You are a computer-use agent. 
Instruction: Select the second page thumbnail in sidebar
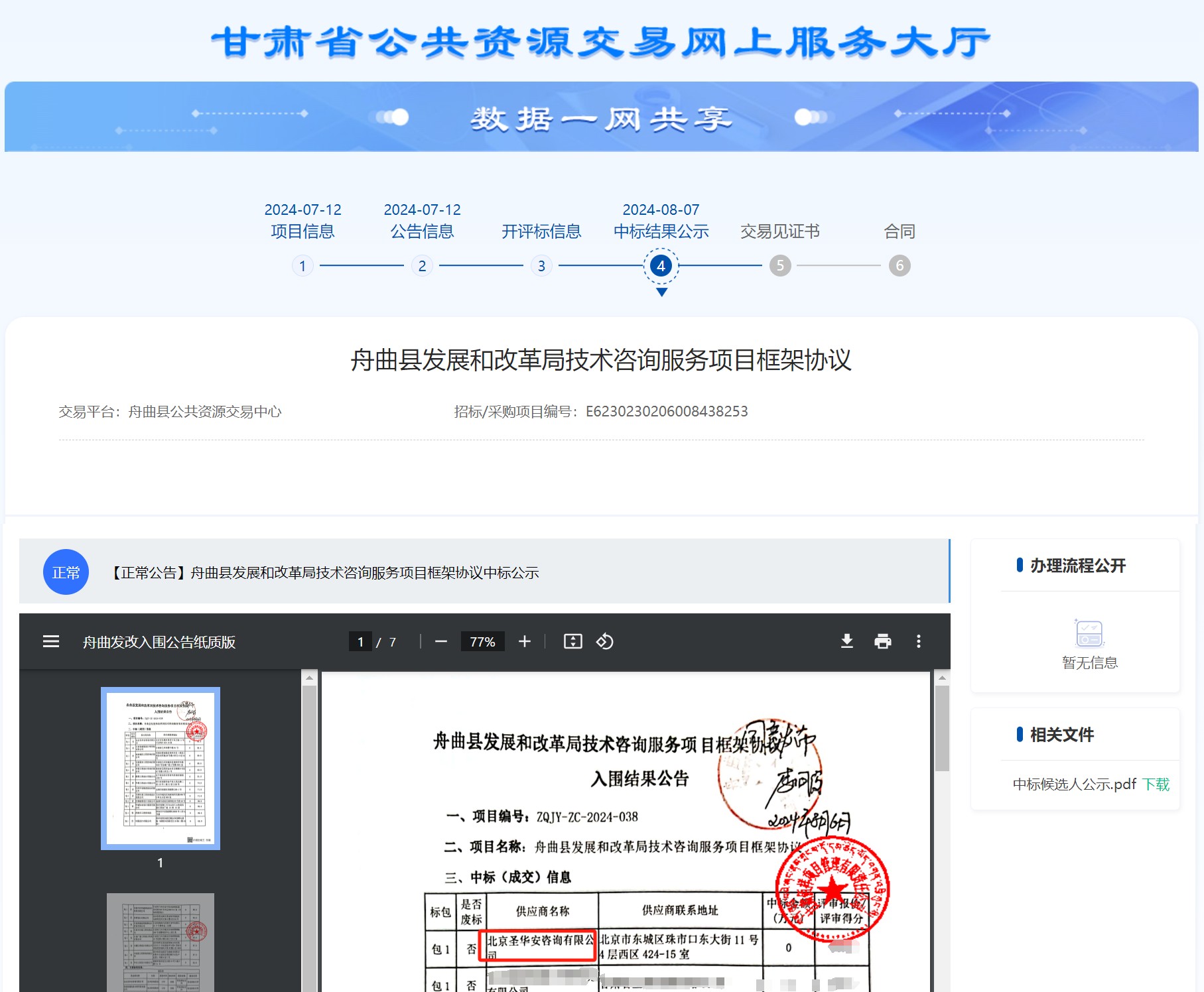pos(161,942)
